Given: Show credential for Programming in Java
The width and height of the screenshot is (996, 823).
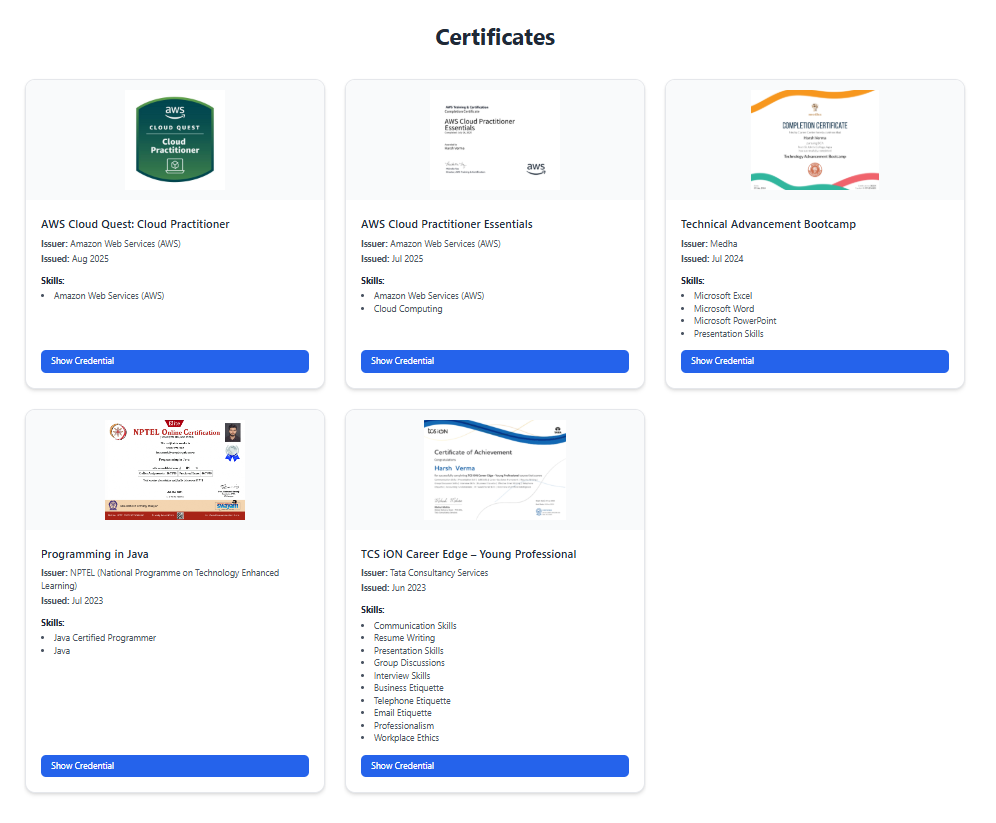Looking at the screenshot, I should pos(175,766).
